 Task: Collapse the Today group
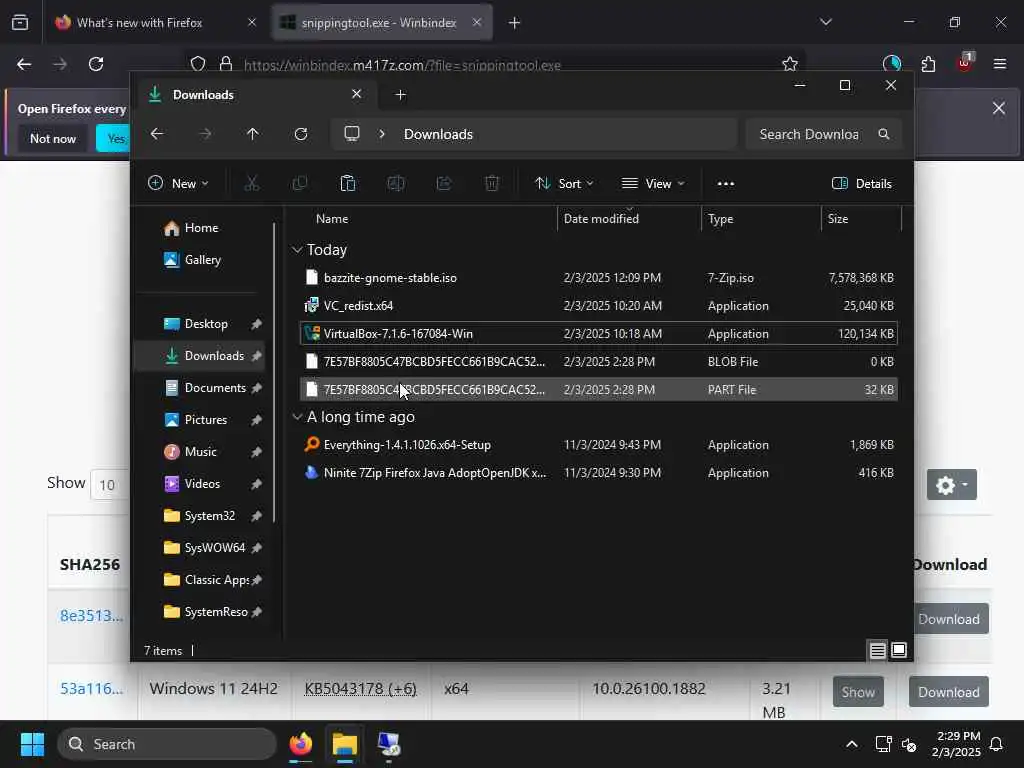[x=297, y=249]
